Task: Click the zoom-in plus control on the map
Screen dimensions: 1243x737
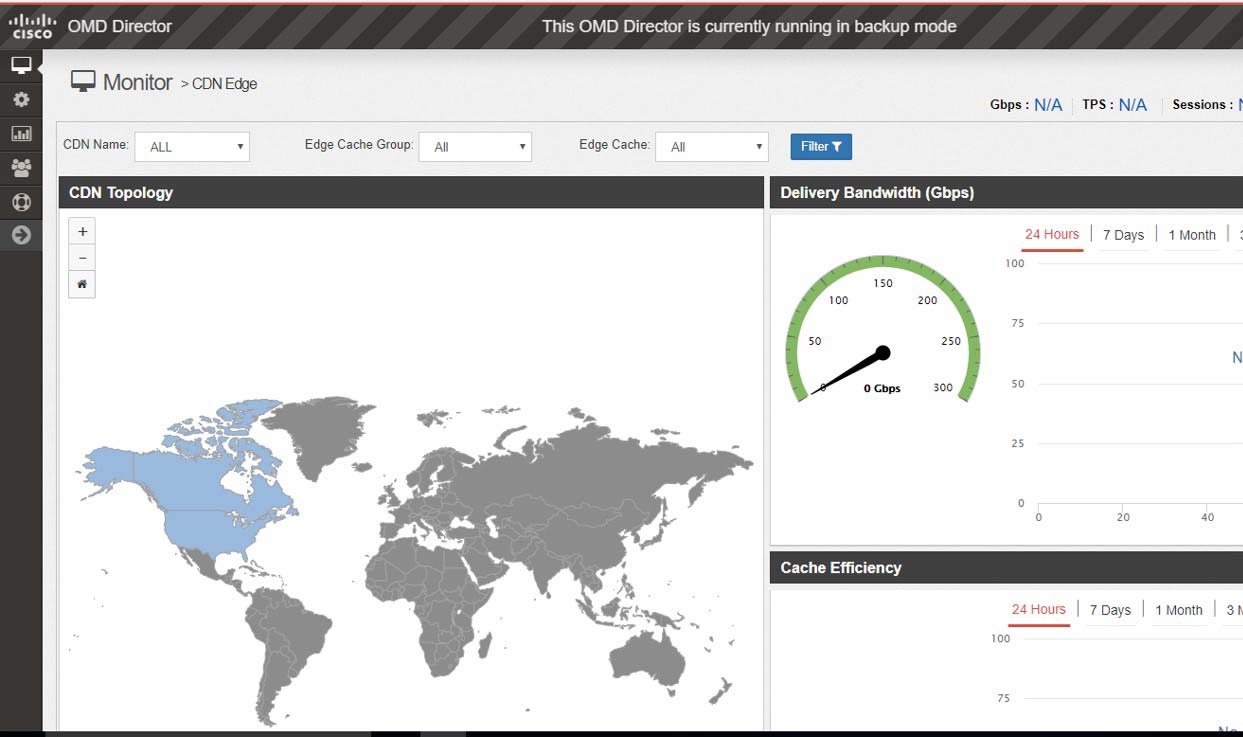Action: click(82, 231)
